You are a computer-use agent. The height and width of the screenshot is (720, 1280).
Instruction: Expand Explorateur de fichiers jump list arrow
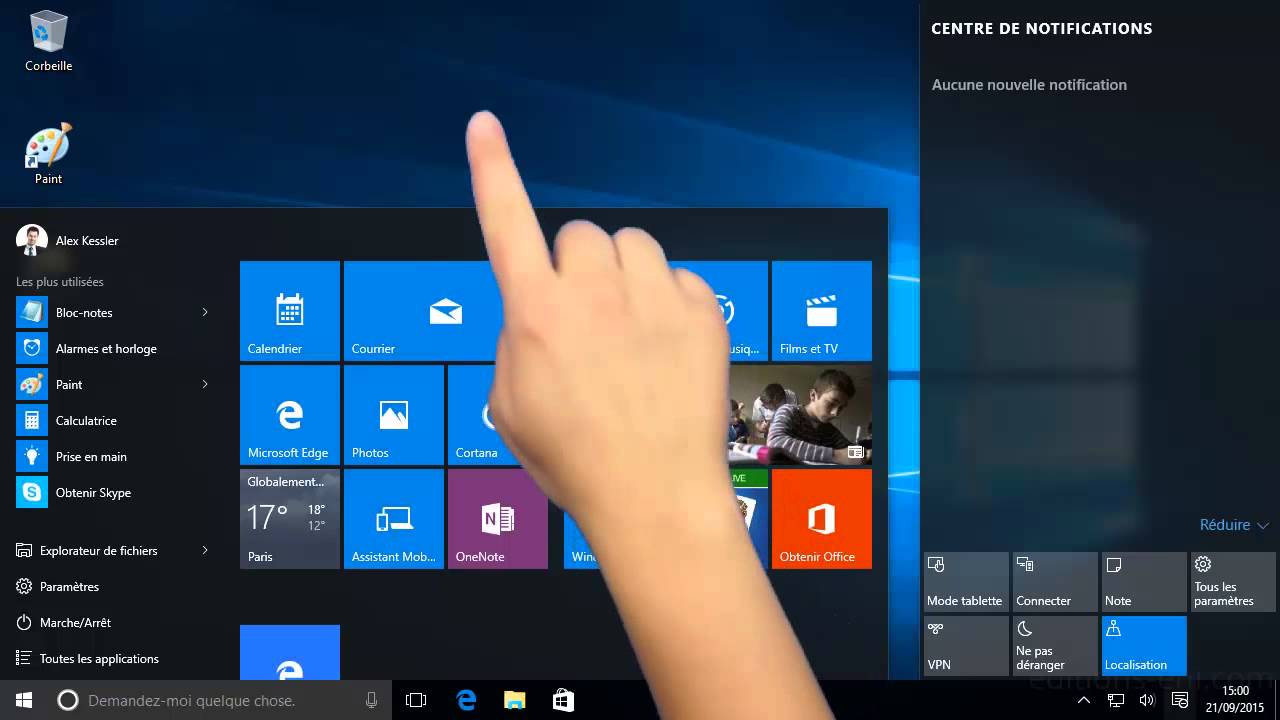pyautogui.click(x=205, y=550)
